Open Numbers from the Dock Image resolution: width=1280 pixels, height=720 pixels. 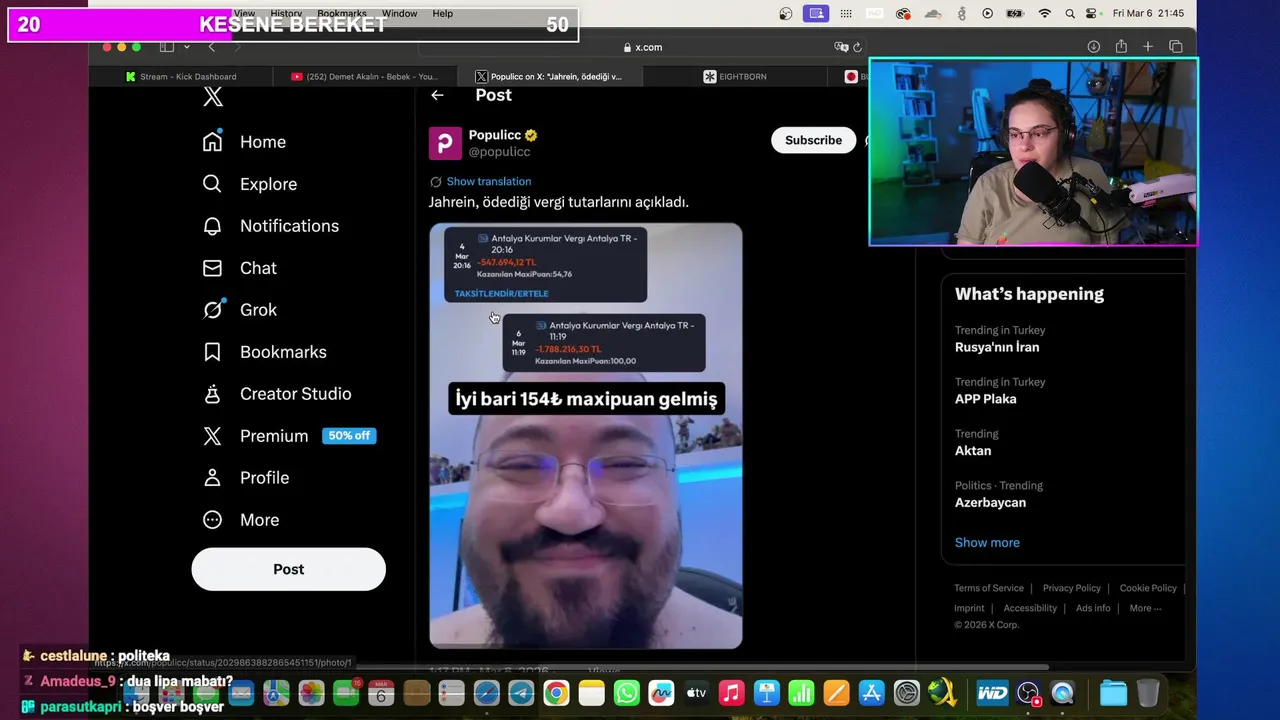[x=801, y=693]
